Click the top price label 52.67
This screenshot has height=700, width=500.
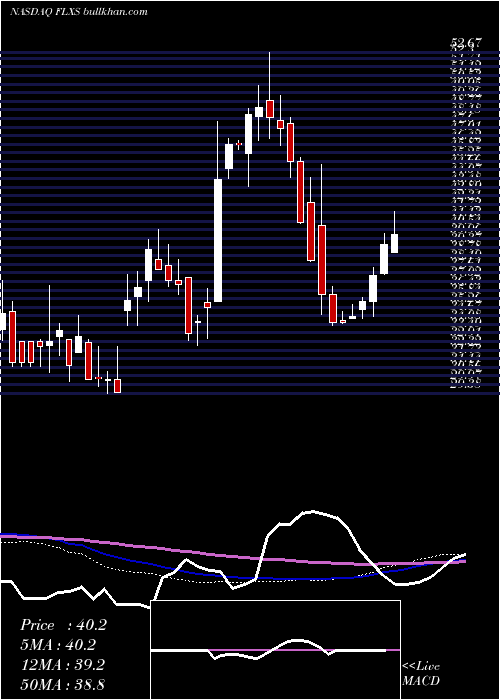(466, 43)
